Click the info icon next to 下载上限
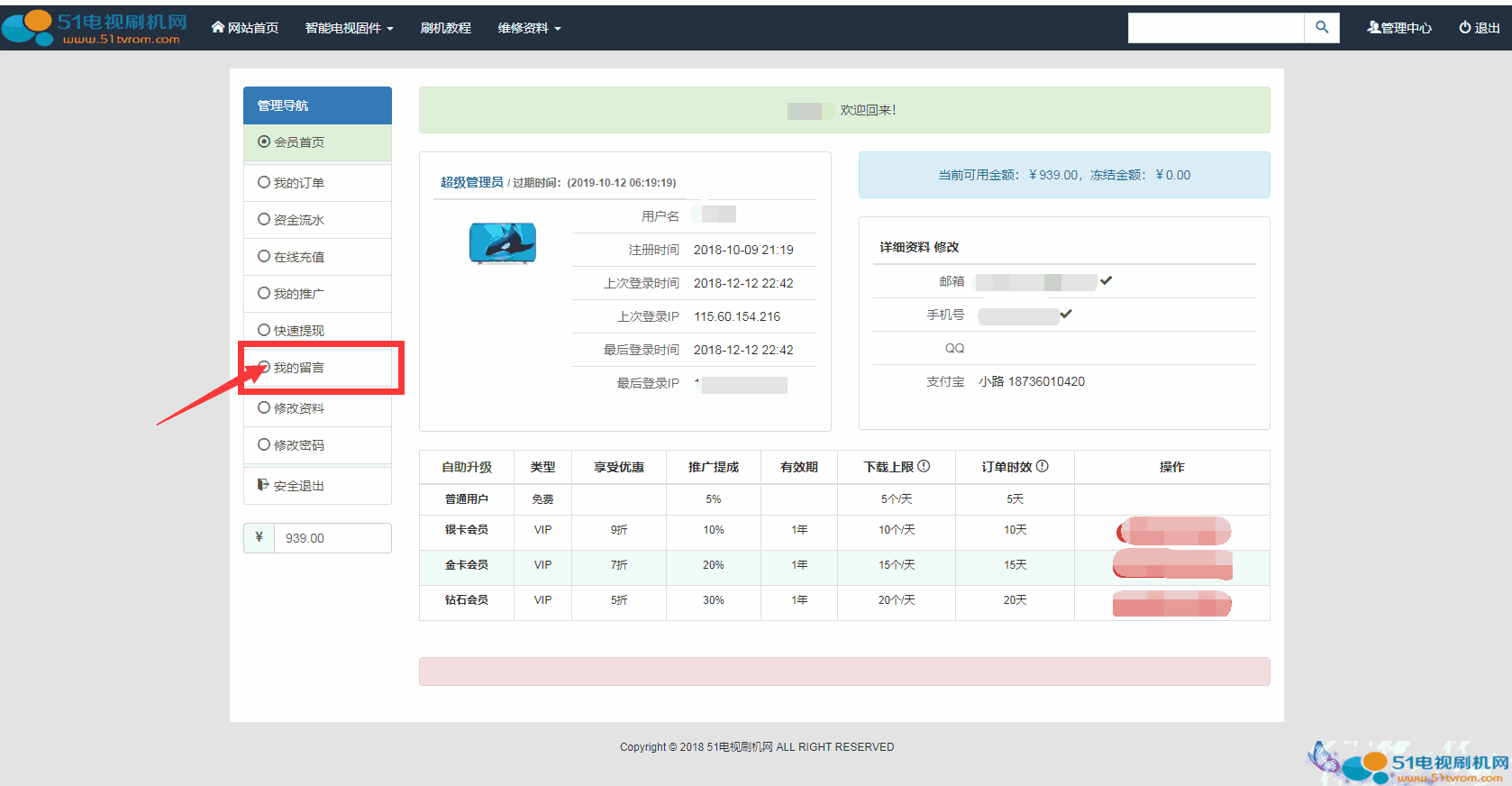Viewport: 1512px width, 786px height. pos(924,466)
